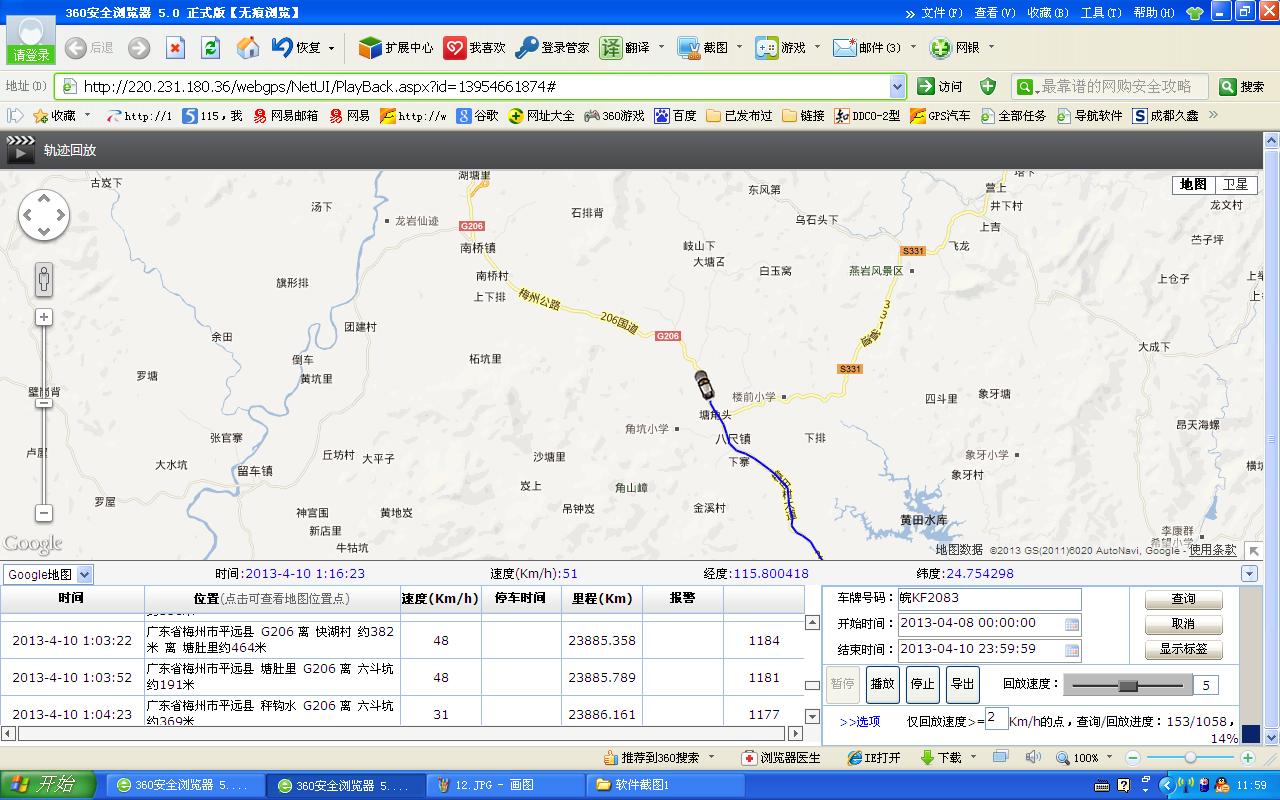Click the Street View pegman icon
This screenshot has height=800, width=1280.
pos(44,280)
